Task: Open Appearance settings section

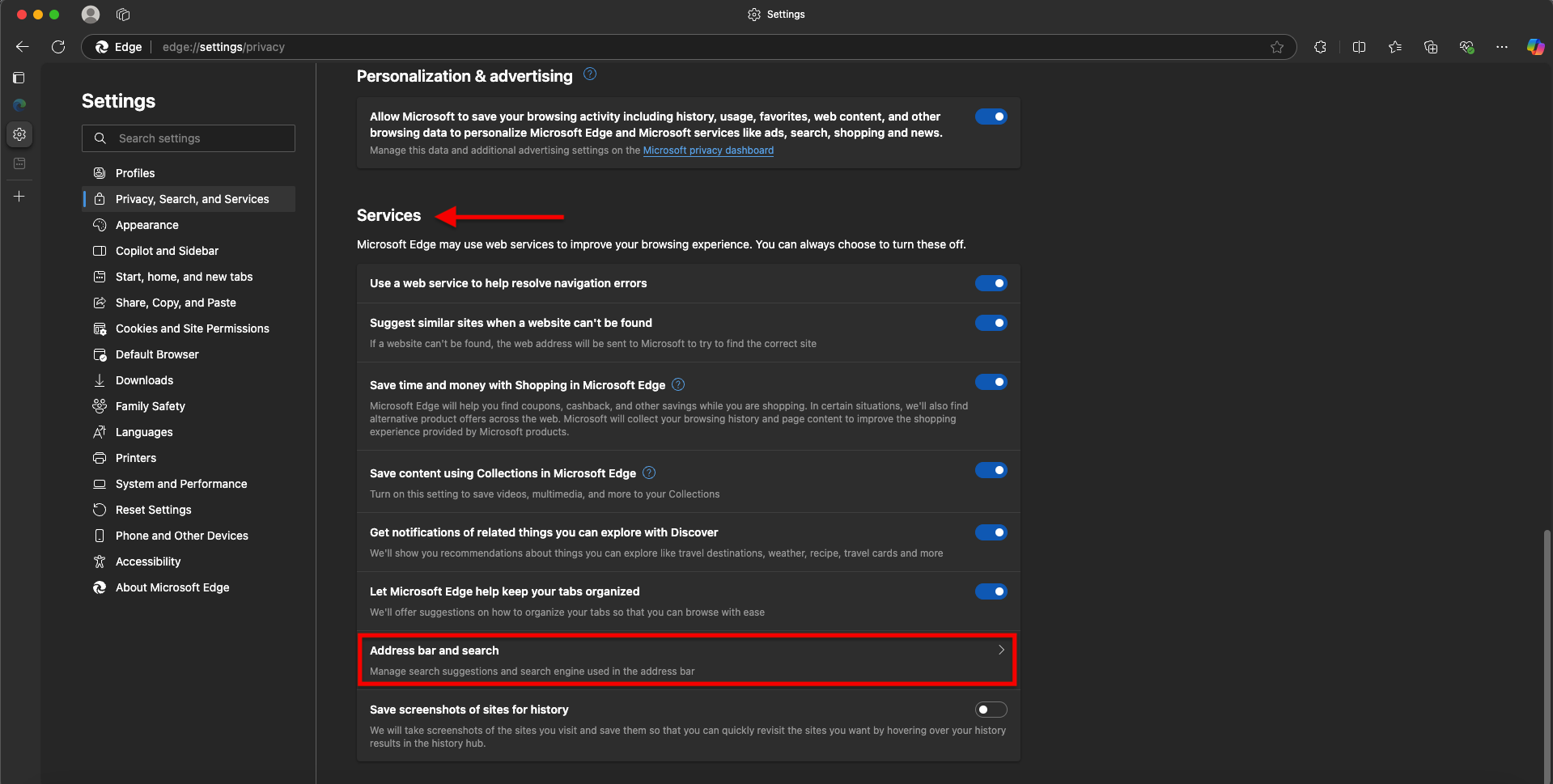Action: [189, 225]
